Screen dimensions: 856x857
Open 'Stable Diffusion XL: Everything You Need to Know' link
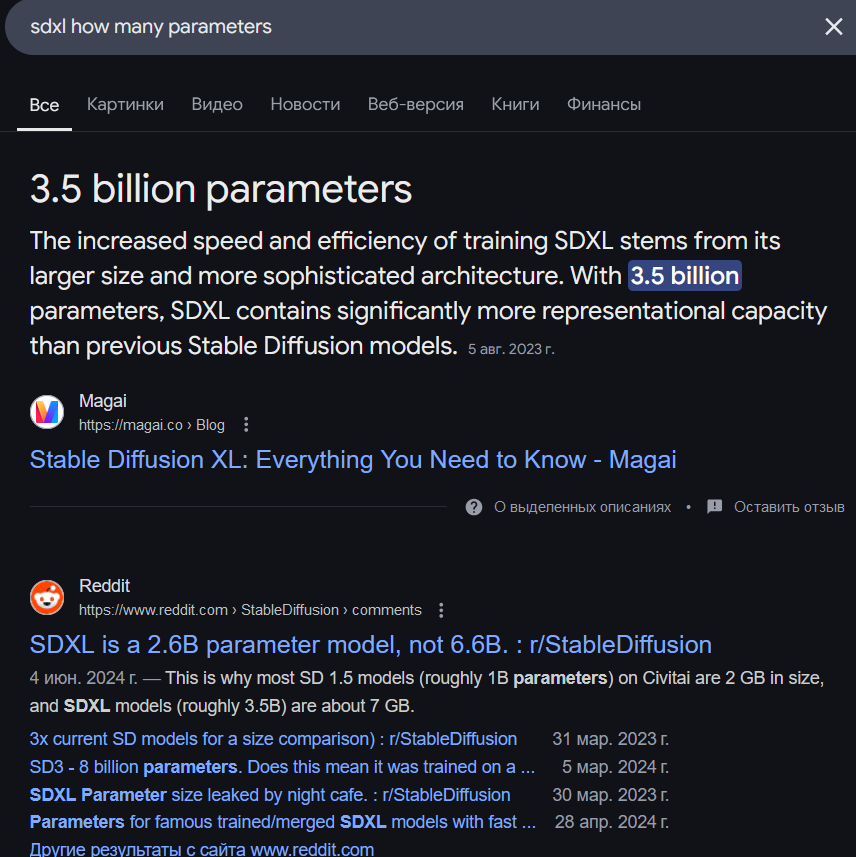pos(353,460)
